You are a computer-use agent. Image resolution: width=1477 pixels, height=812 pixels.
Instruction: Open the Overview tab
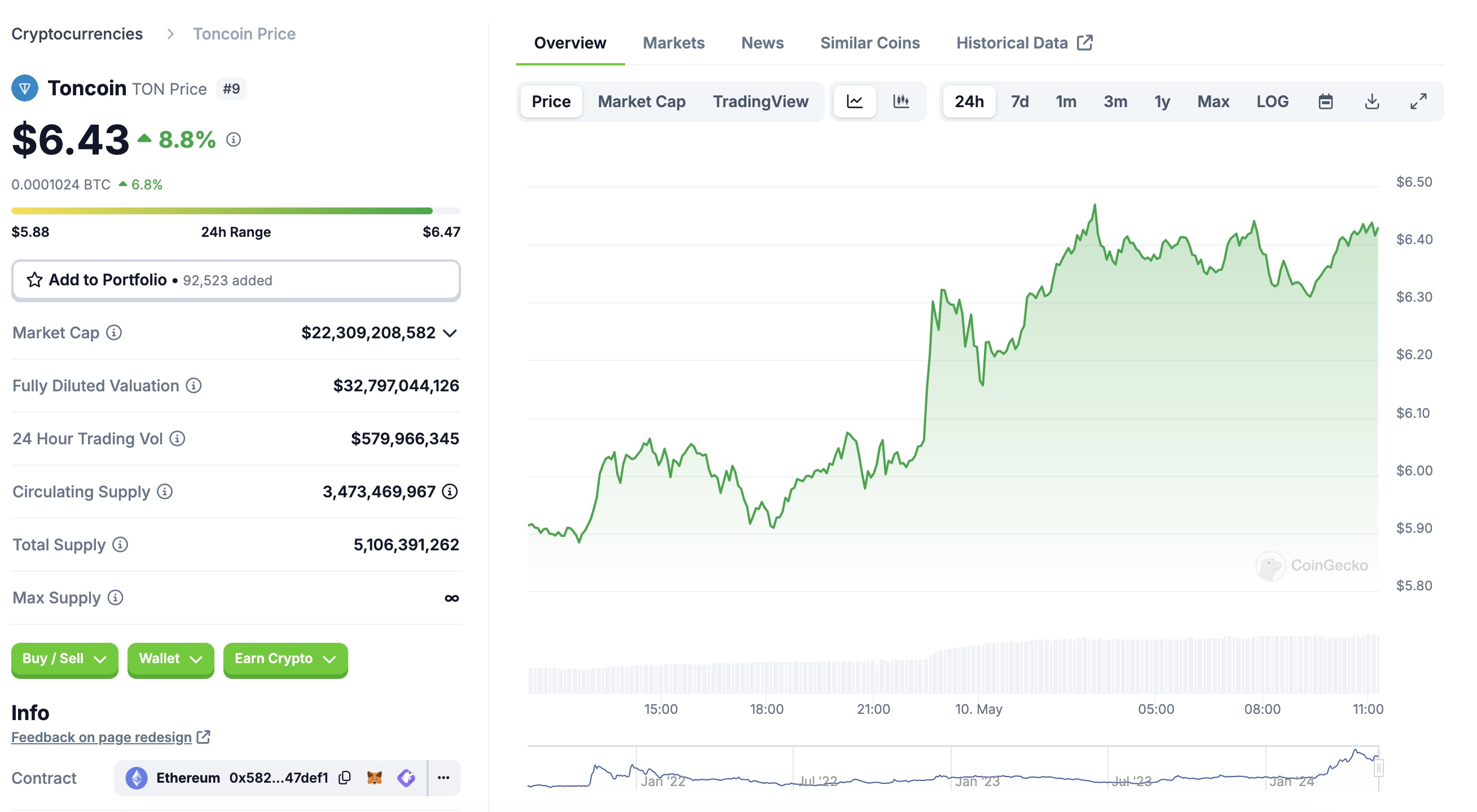(x=570, y=43)
